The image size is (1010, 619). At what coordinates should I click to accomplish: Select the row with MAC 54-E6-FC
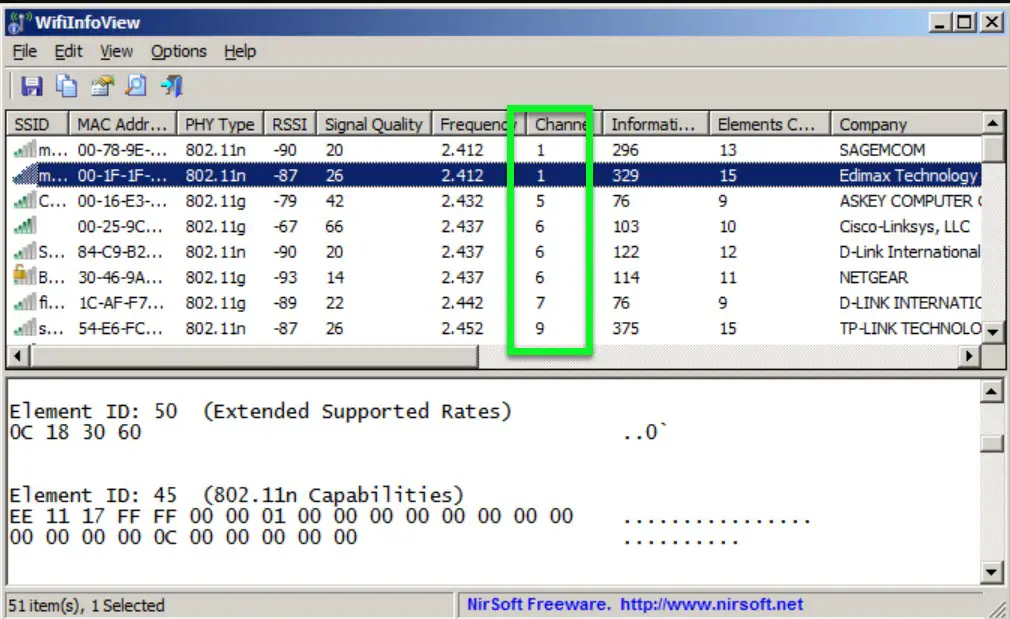494,329
